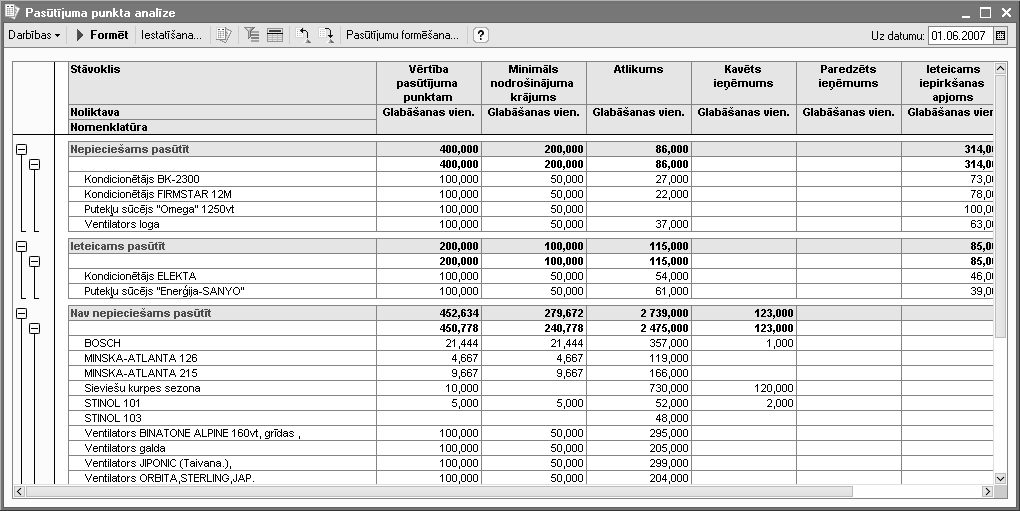Click the tree grouping icon in toolbar
Screen dimensions: 1020x511
click(x=251, y=35)
